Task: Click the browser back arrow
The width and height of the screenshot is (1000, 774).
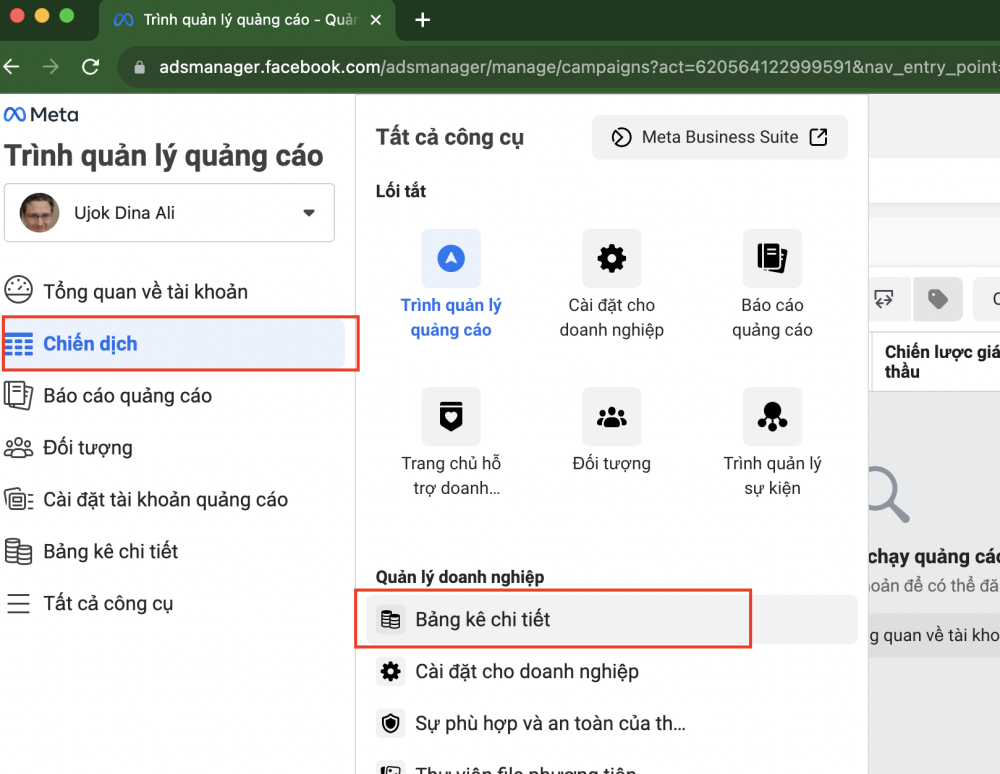Action: [x=11, y=66]
